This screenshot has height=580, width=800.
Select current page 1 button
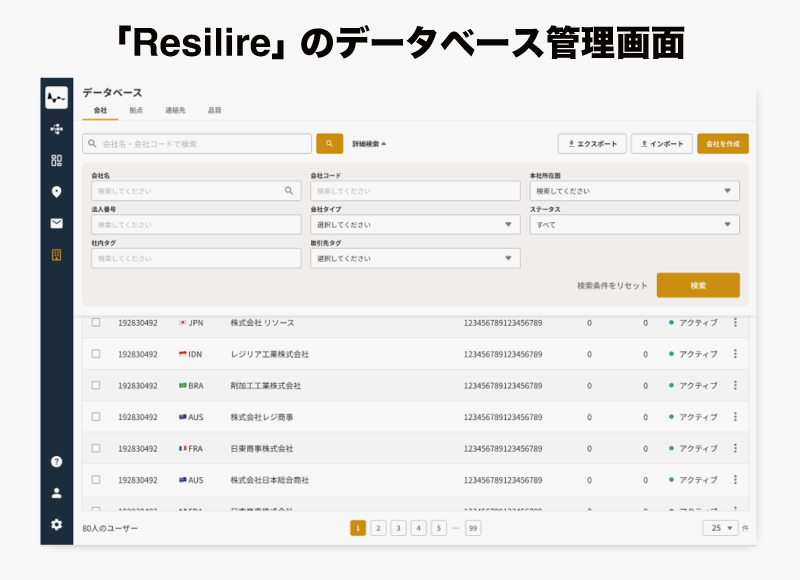point(358,528)
